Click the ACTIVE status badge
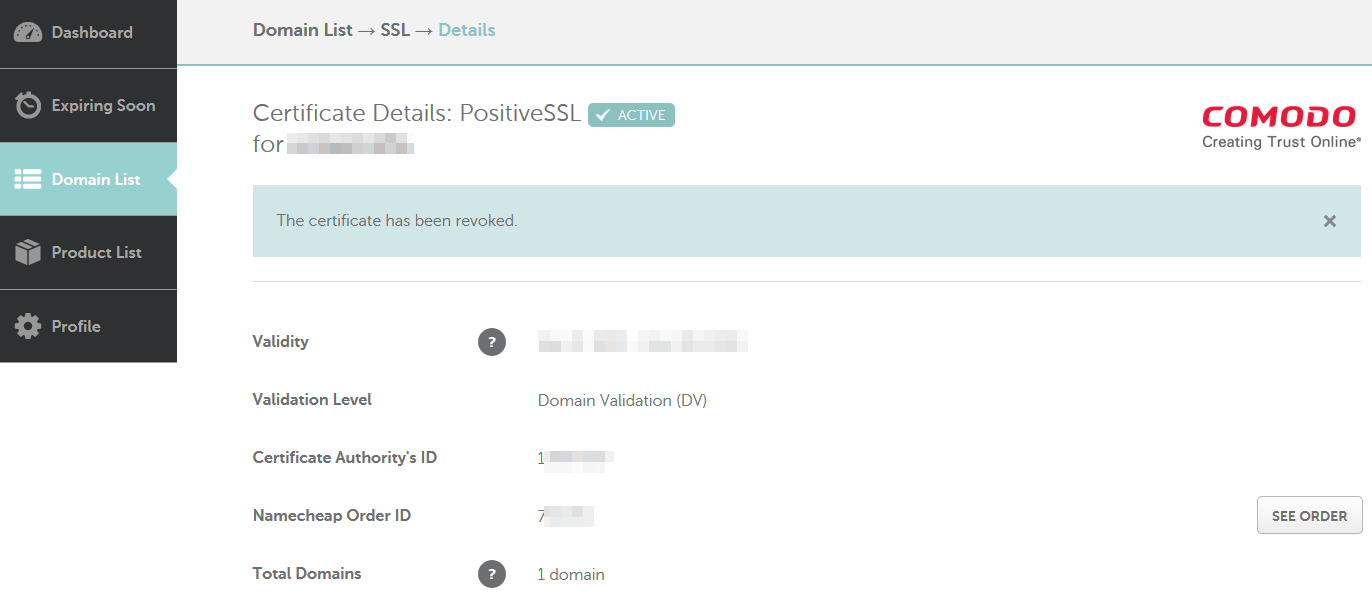This screenshot has height=616, width=1372. (x=631, y=115)
